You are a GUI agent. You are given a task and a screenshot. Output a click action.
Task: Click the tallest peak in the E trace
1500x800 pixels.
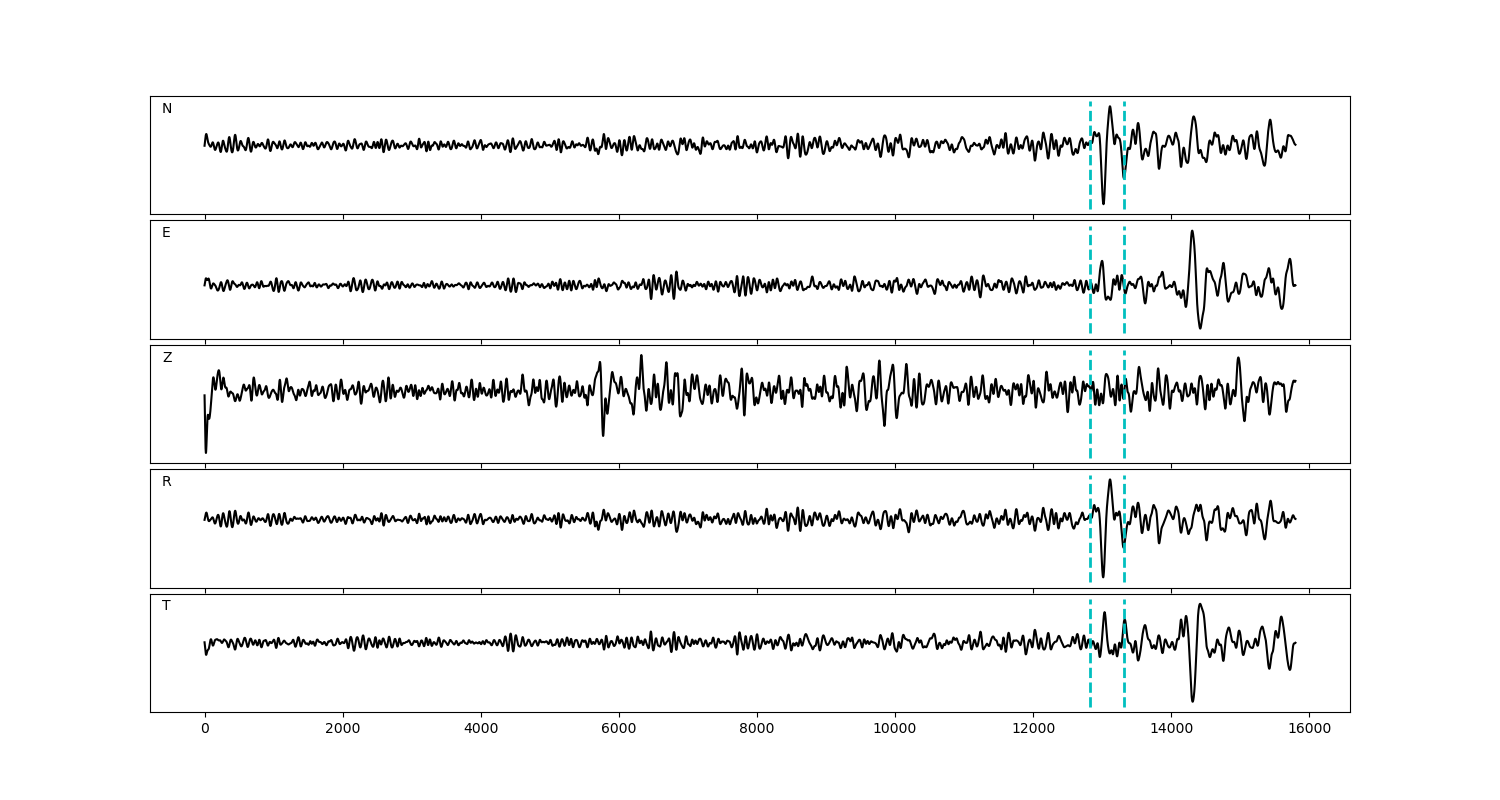tap(1191, 232)
